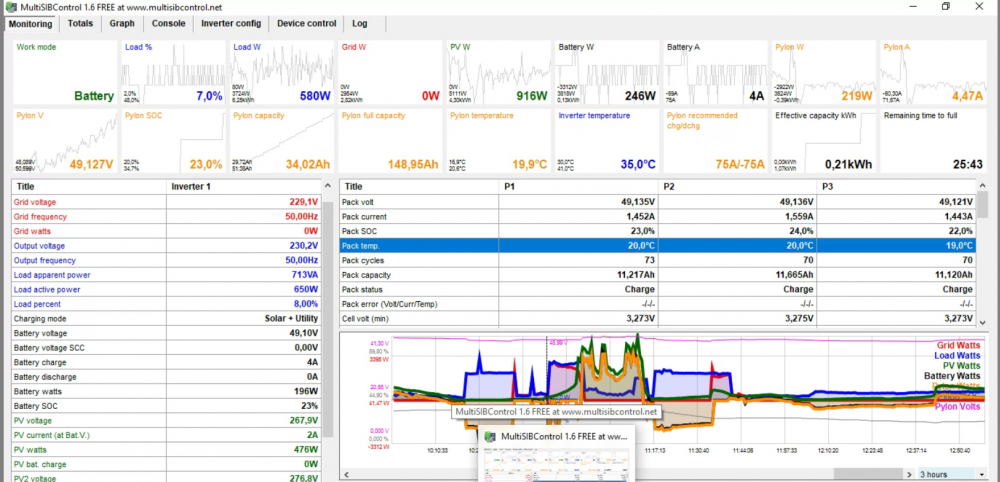Click the up arrow of the pack table scrollbar
This screenshot has width=1000, height=482.
(x=982, y=186)
